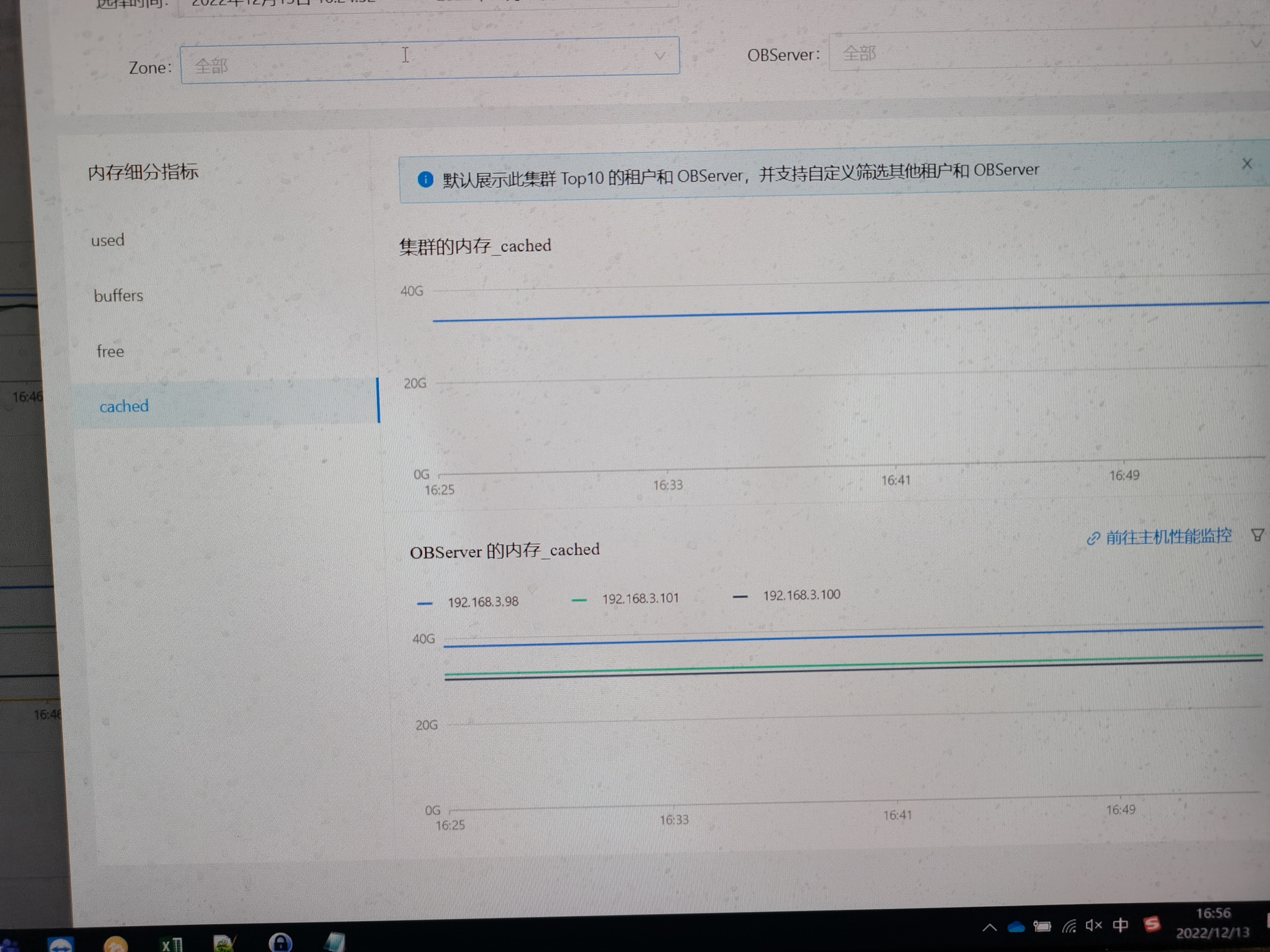Viewport: 1270px width, 952px height.
Task: Click the battery tray icon
Action: coord(1042,927)
